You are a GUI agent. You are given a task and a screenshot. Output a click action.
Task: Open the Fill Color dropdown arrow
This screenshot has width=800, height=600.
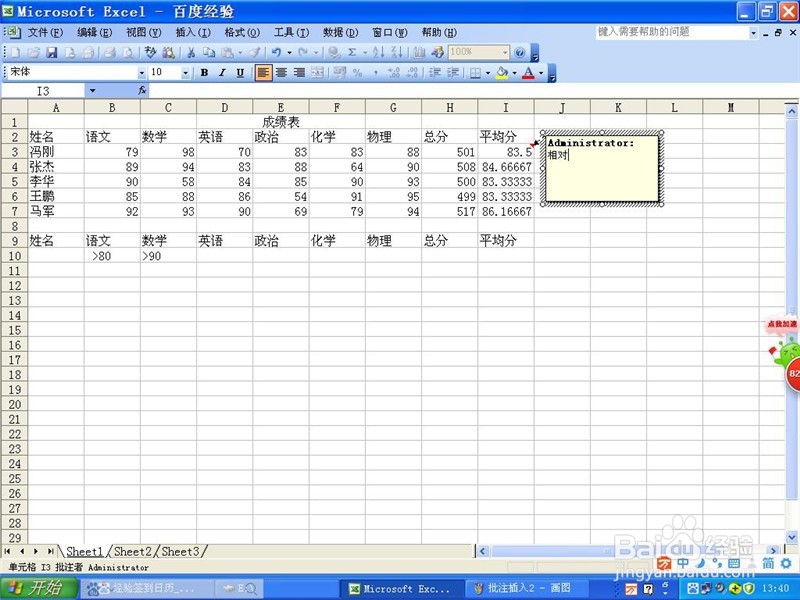(x=514, y=73)
